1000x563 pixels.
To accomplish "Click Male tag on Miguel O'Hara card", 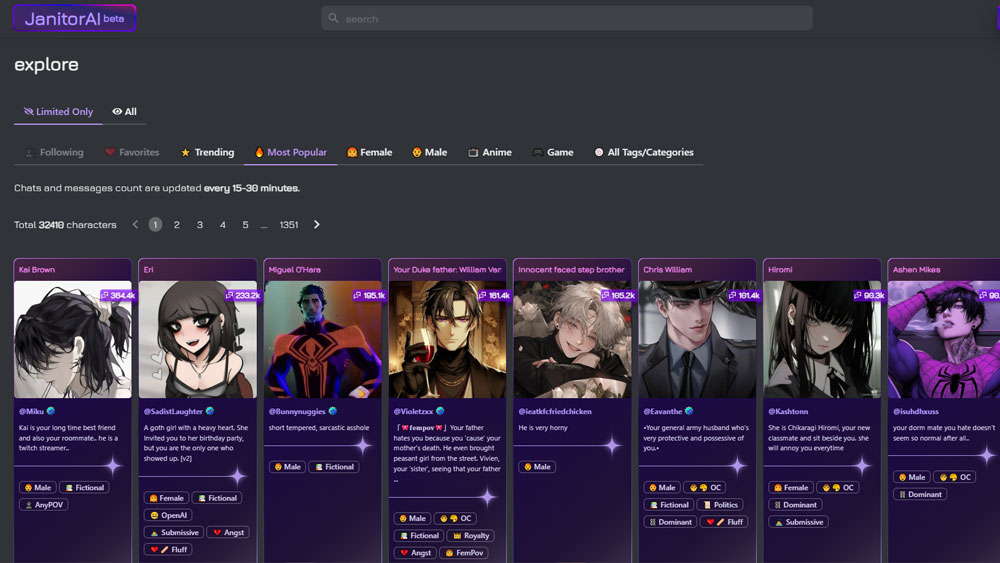I will [287, 467].
